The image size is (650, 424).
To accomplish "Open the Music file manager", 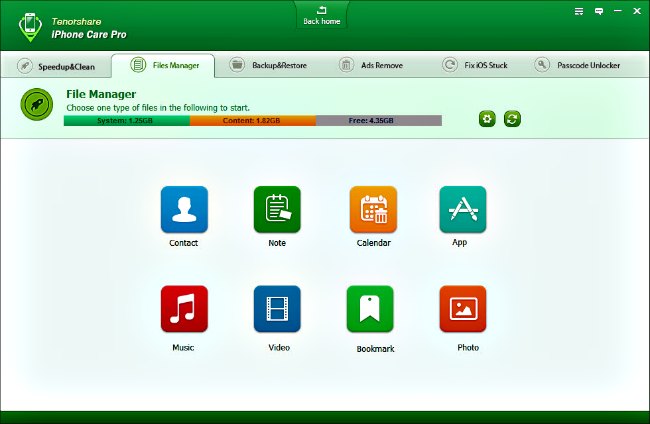I will pos(184,309).
